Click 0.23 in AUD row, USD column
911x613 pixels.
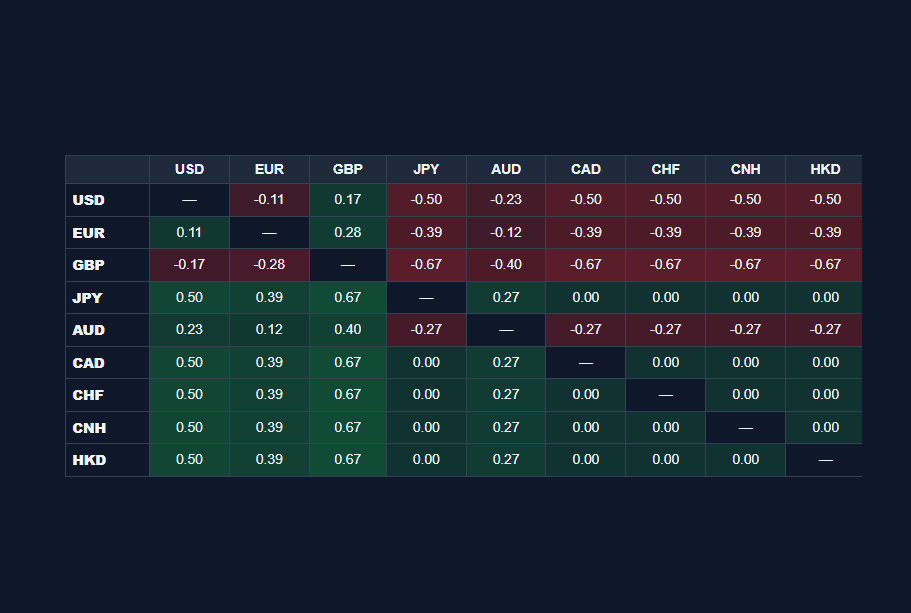pyautogui.click(x=189, y=330)
